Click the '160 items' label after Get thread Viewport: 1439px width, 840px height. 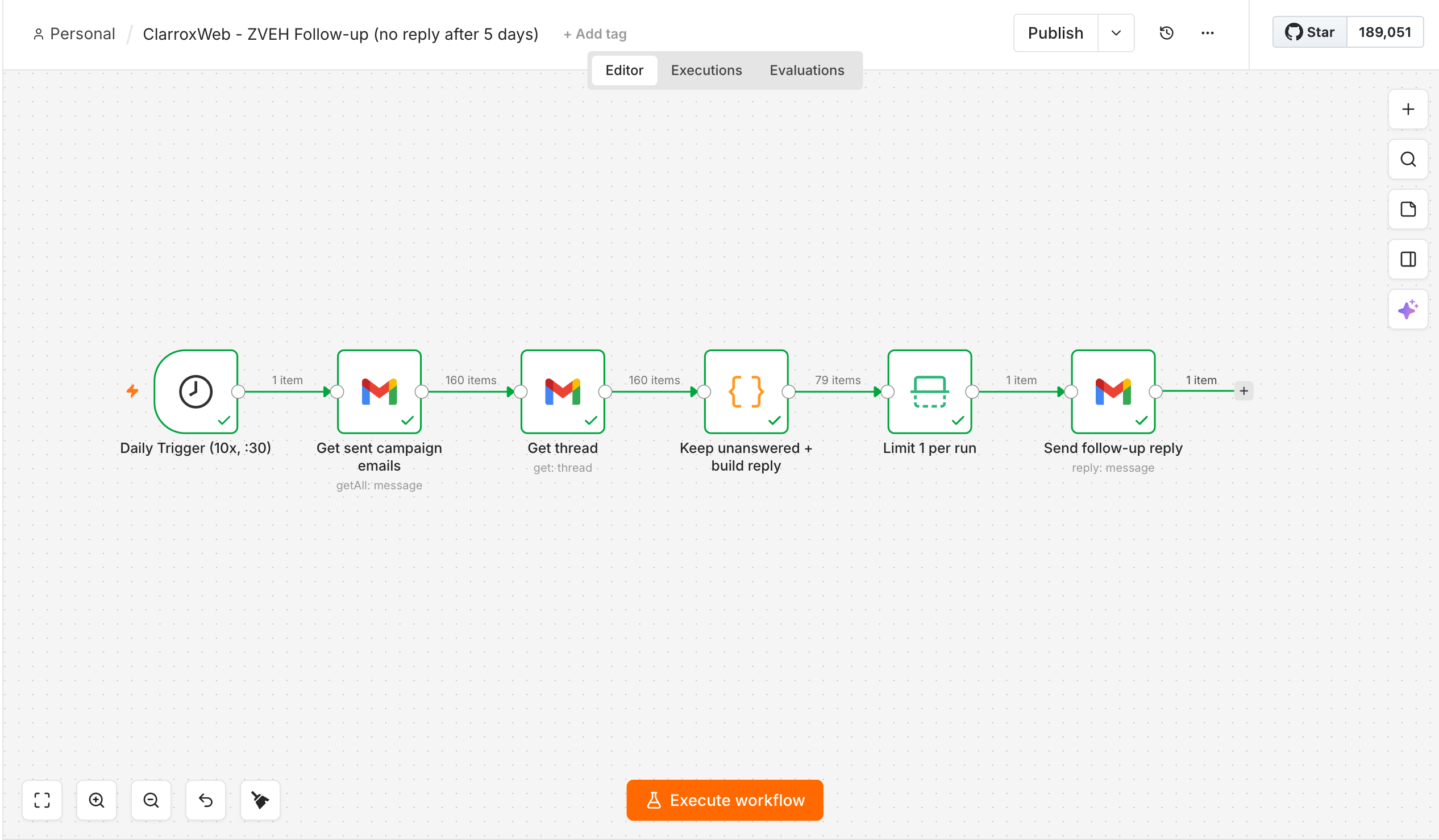(x=654, y=380)
